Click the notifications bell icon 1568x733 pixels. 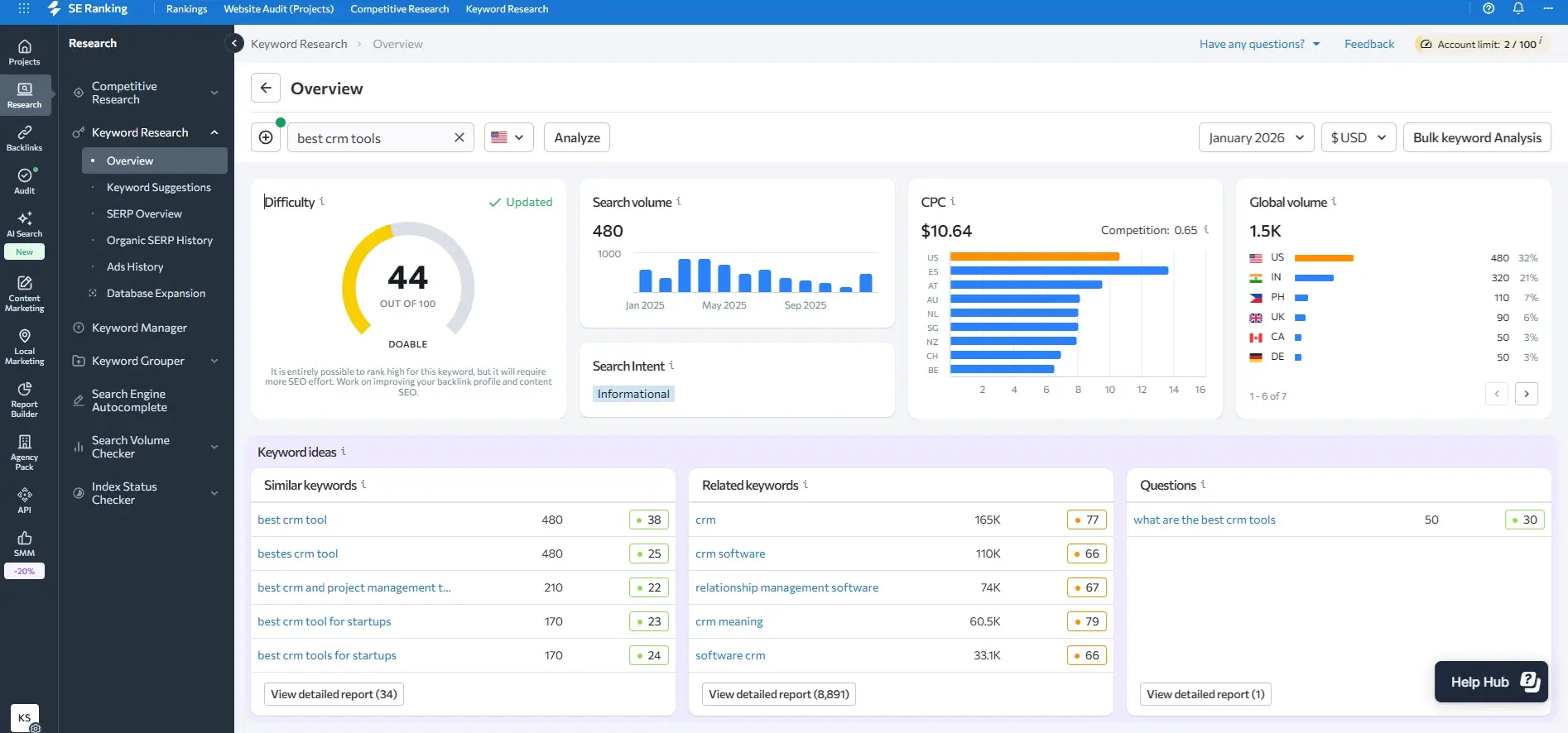pos(1518,9)
